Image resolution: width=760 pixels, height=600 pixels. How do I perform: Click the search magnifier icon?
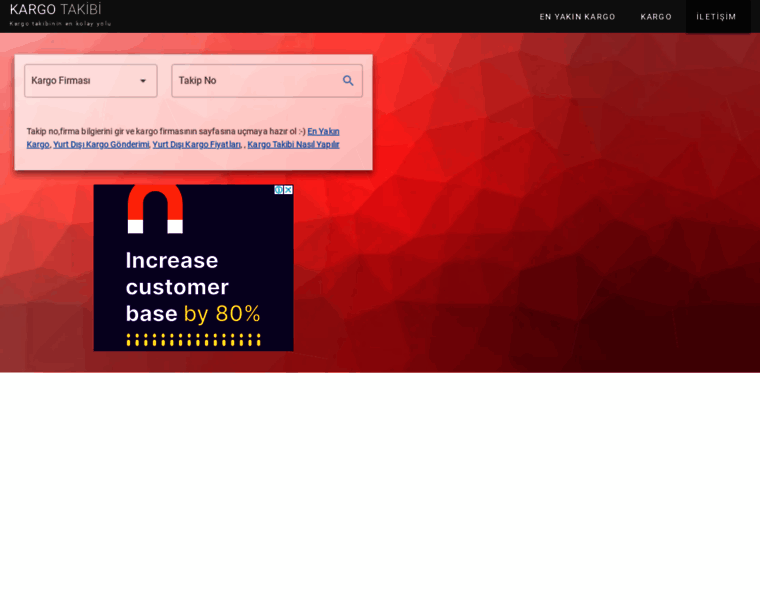(x=348, y=81)
